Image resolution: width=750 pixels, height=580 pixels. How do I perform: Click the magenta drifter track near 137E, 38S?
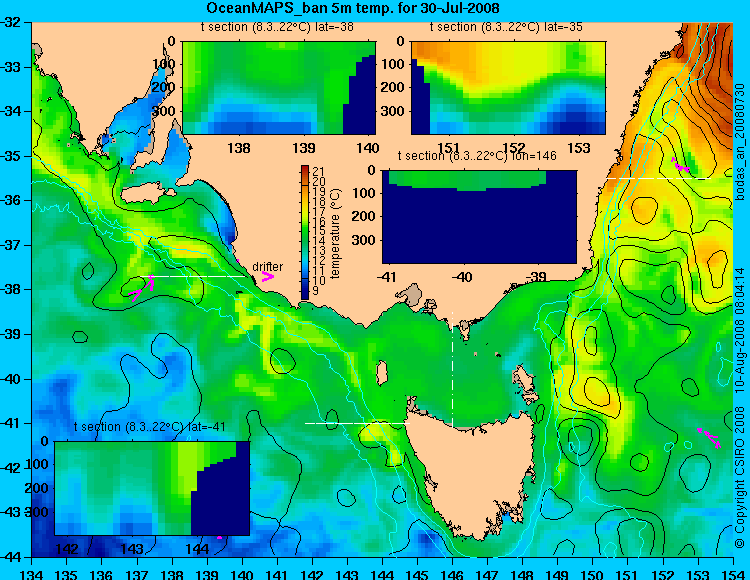coord(142,288)
